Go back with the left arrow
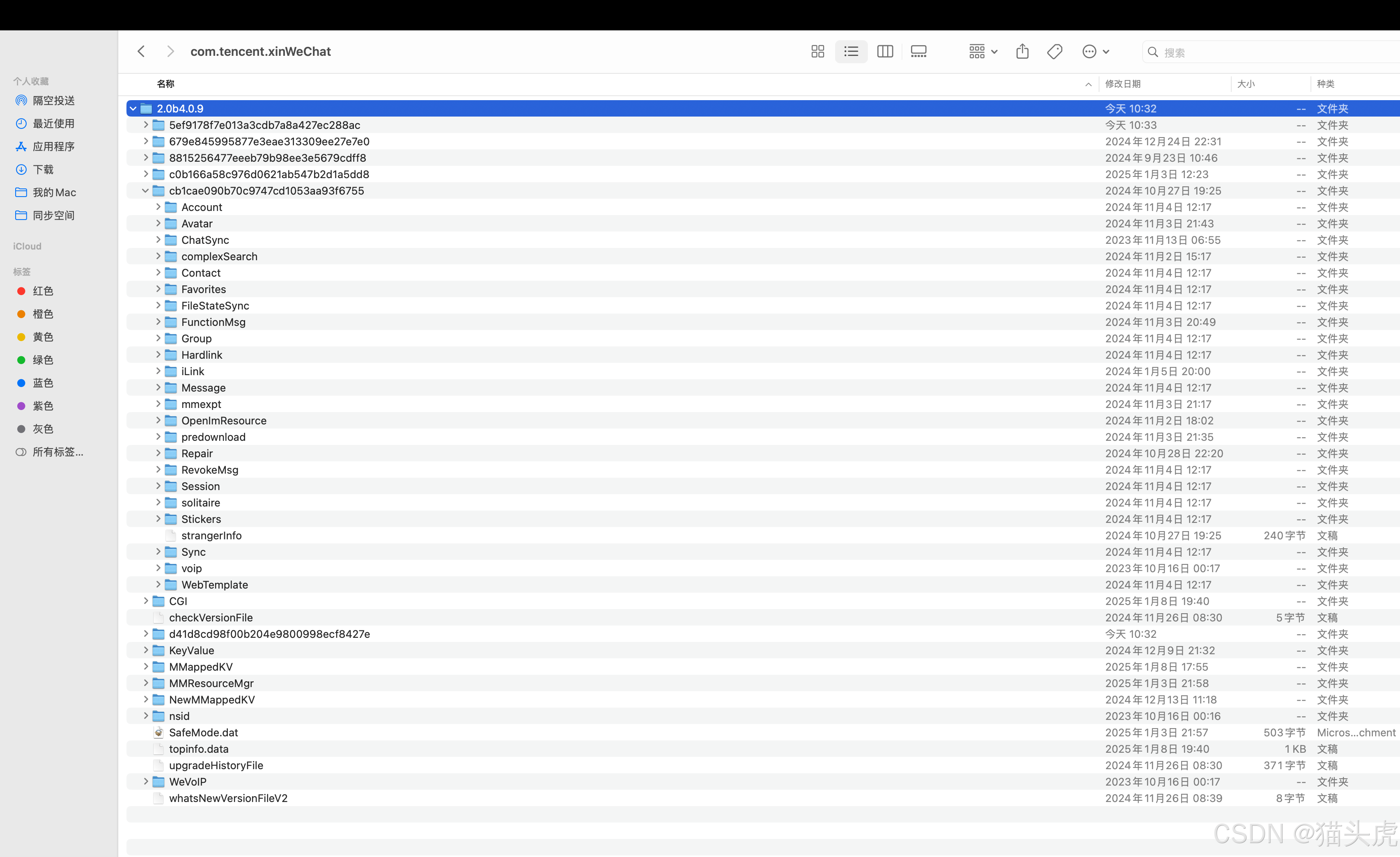This screenshot has width=1400, height=857. click(142, 52)
